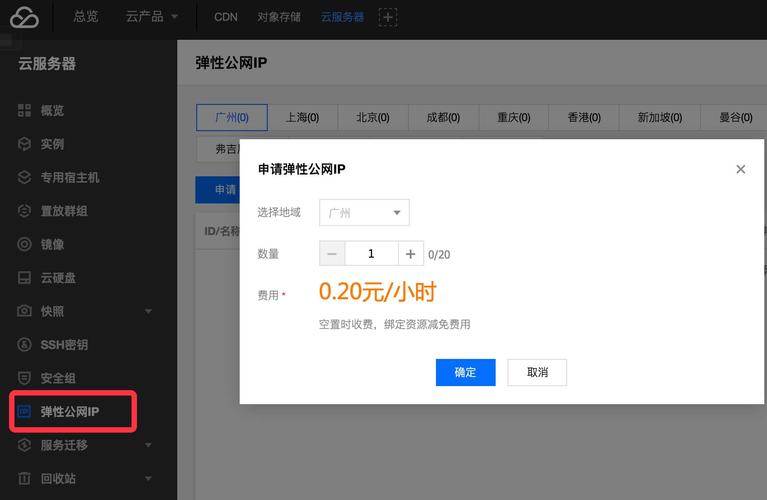The width and height of the screenshot is (767, 500).
Task: Switch to the 香港(0) region tab
Action: [x=584, y=117]
